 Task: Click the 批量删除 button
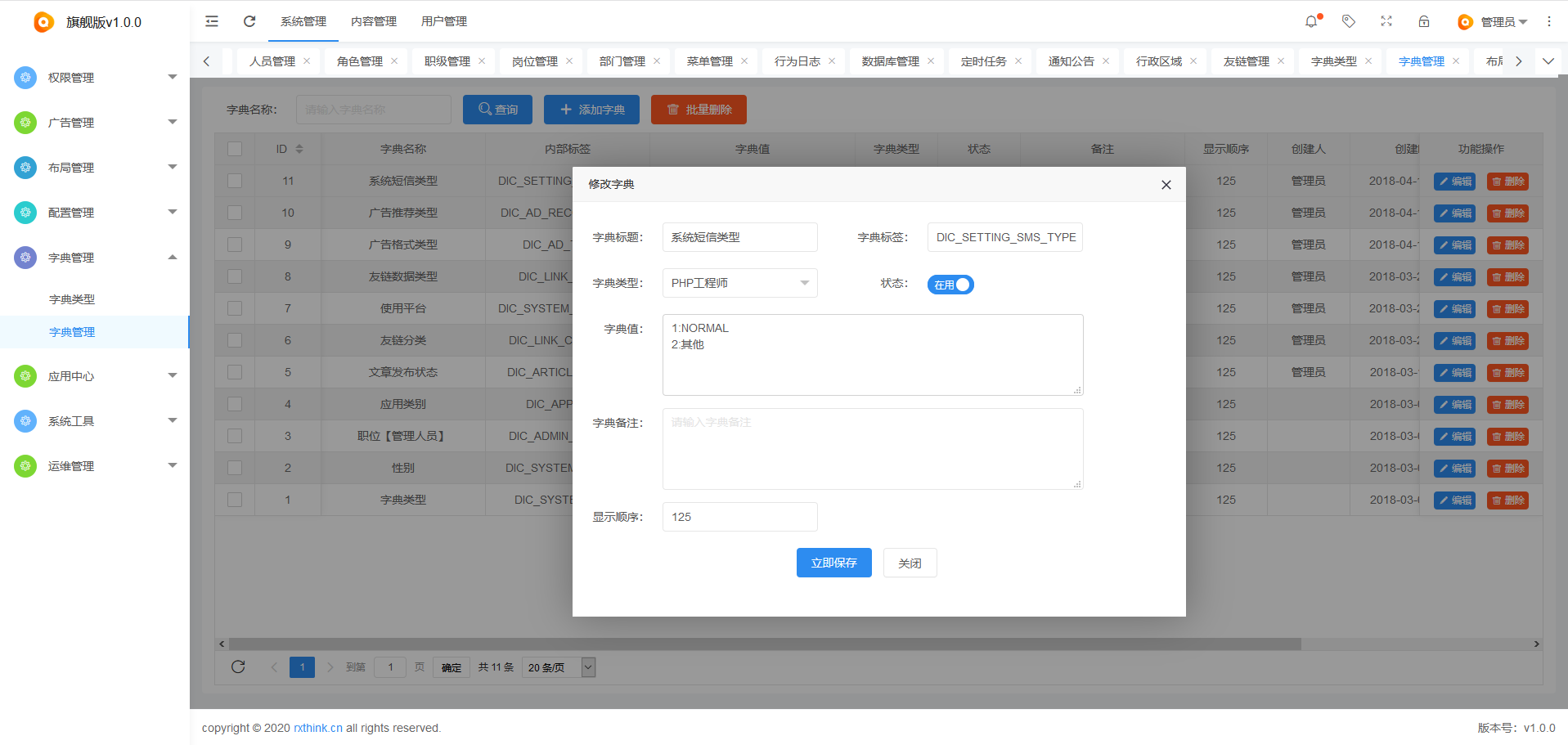click(x=699, y=110)
